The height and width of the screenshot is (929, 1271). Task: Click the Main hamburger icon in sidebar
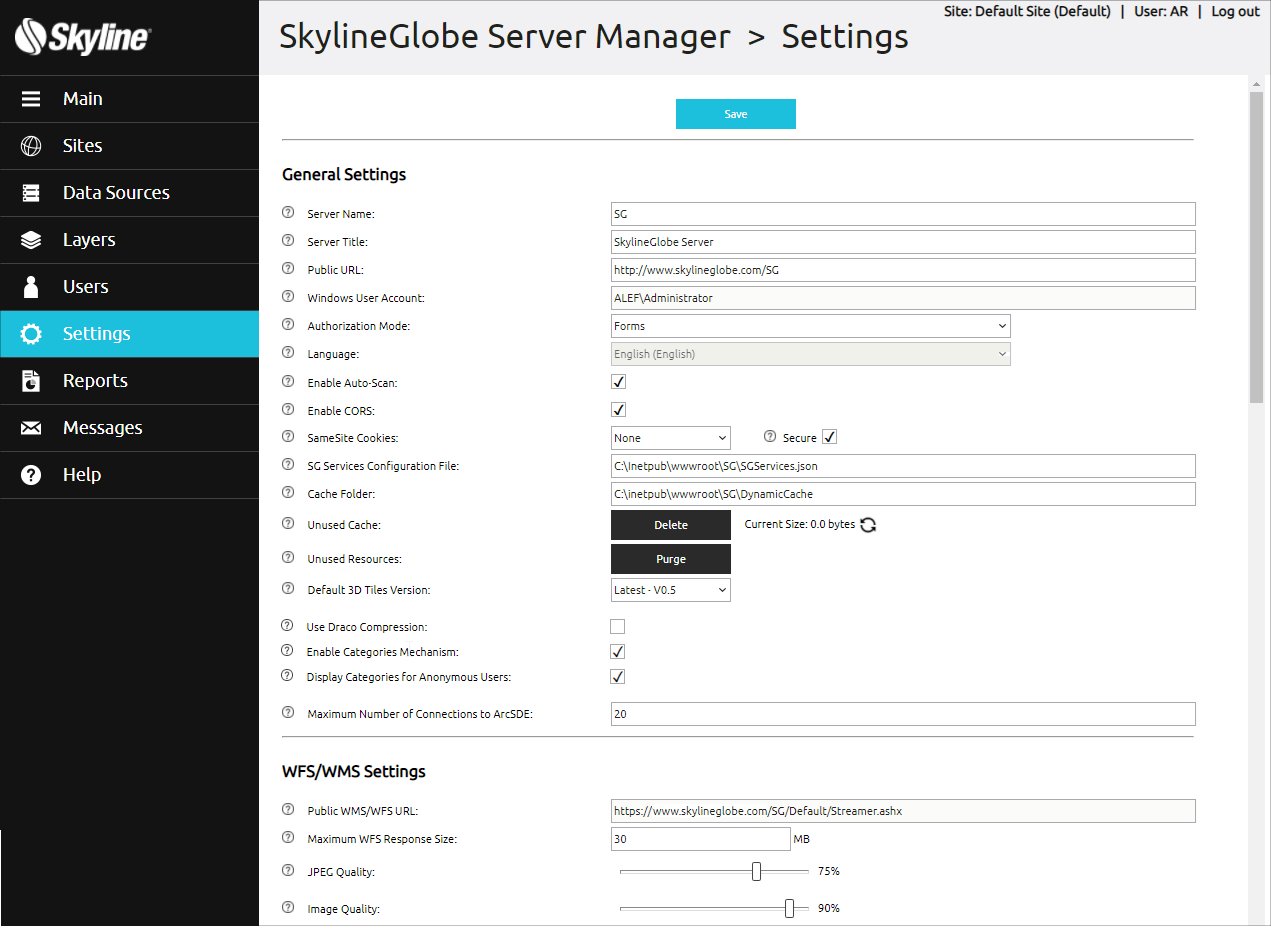(x=31, y=99)
